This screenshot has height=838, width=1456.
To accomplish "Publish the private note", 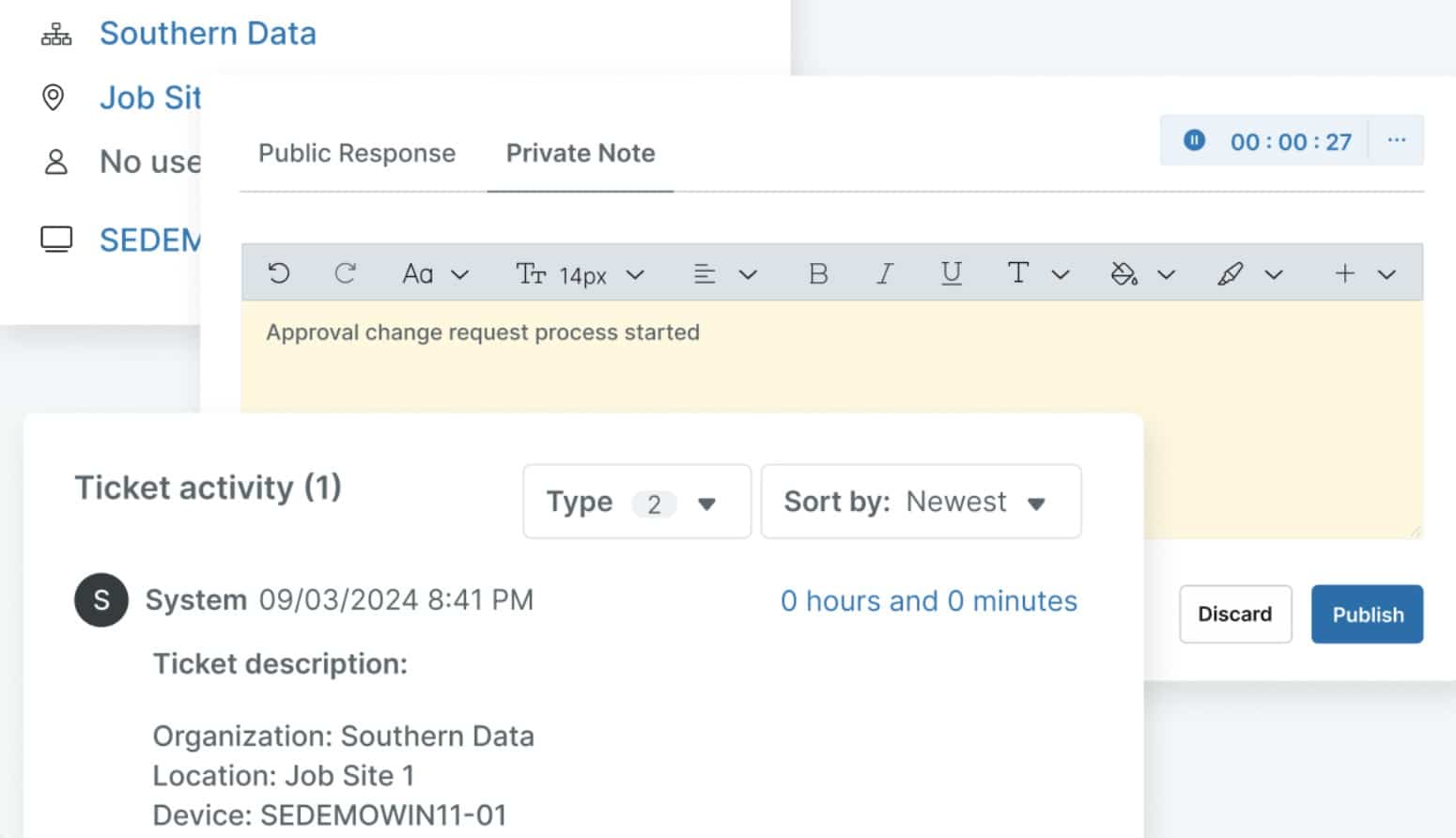I will (1368, 614).
